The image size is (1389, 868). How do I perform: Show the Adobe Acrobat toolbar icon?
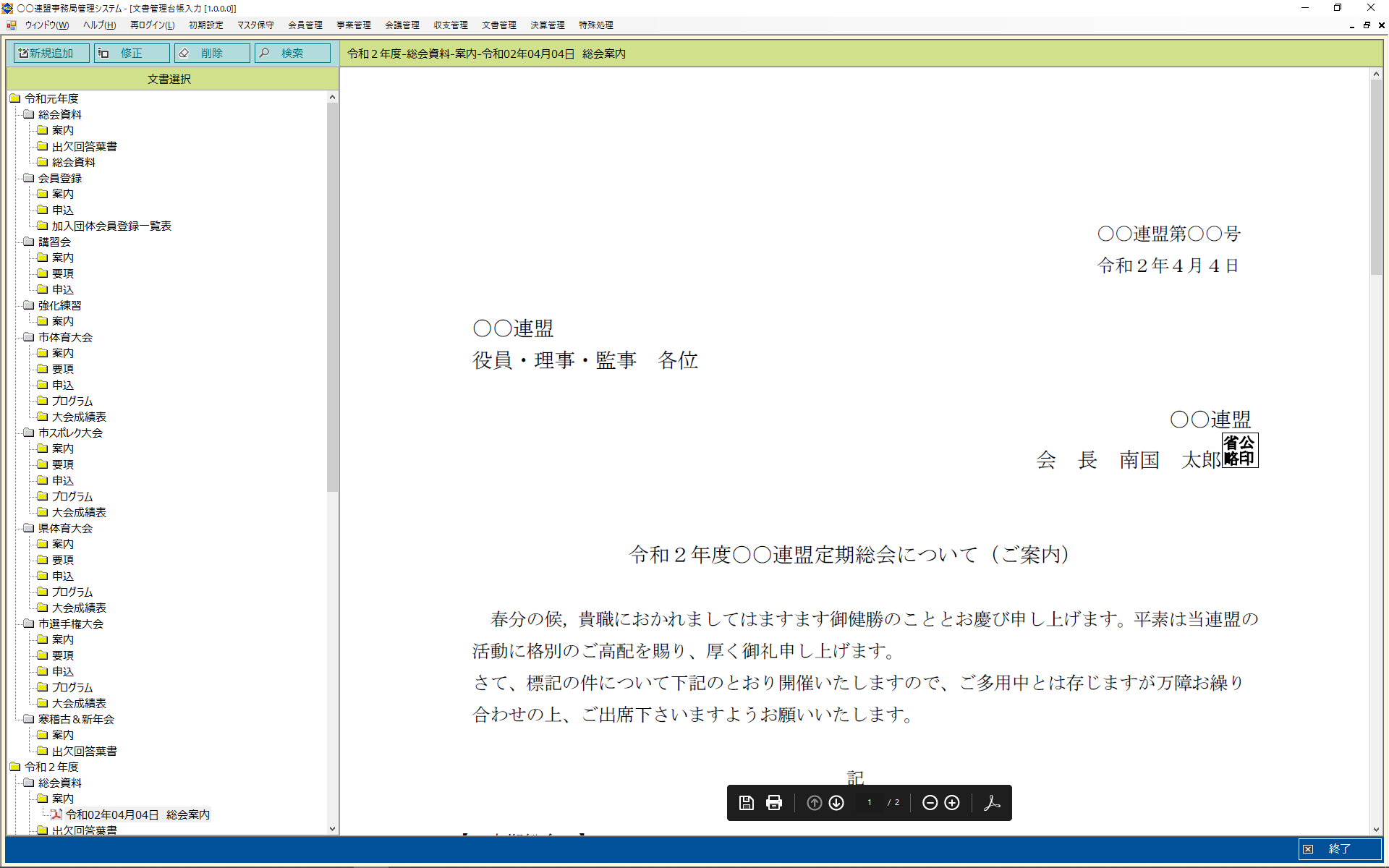[992, 803]
